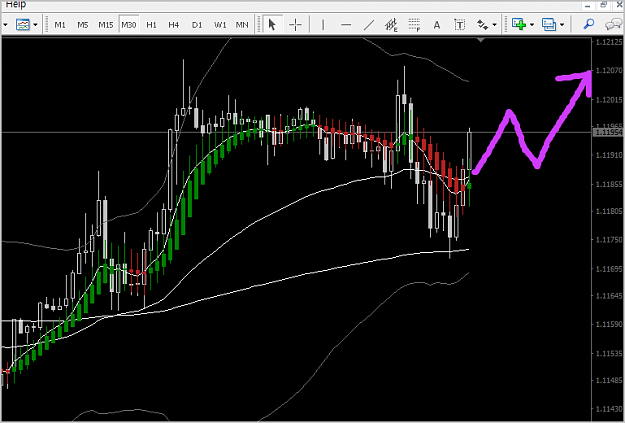
Task: Select the active M30 timeframe button
Action: click(128, 25)
